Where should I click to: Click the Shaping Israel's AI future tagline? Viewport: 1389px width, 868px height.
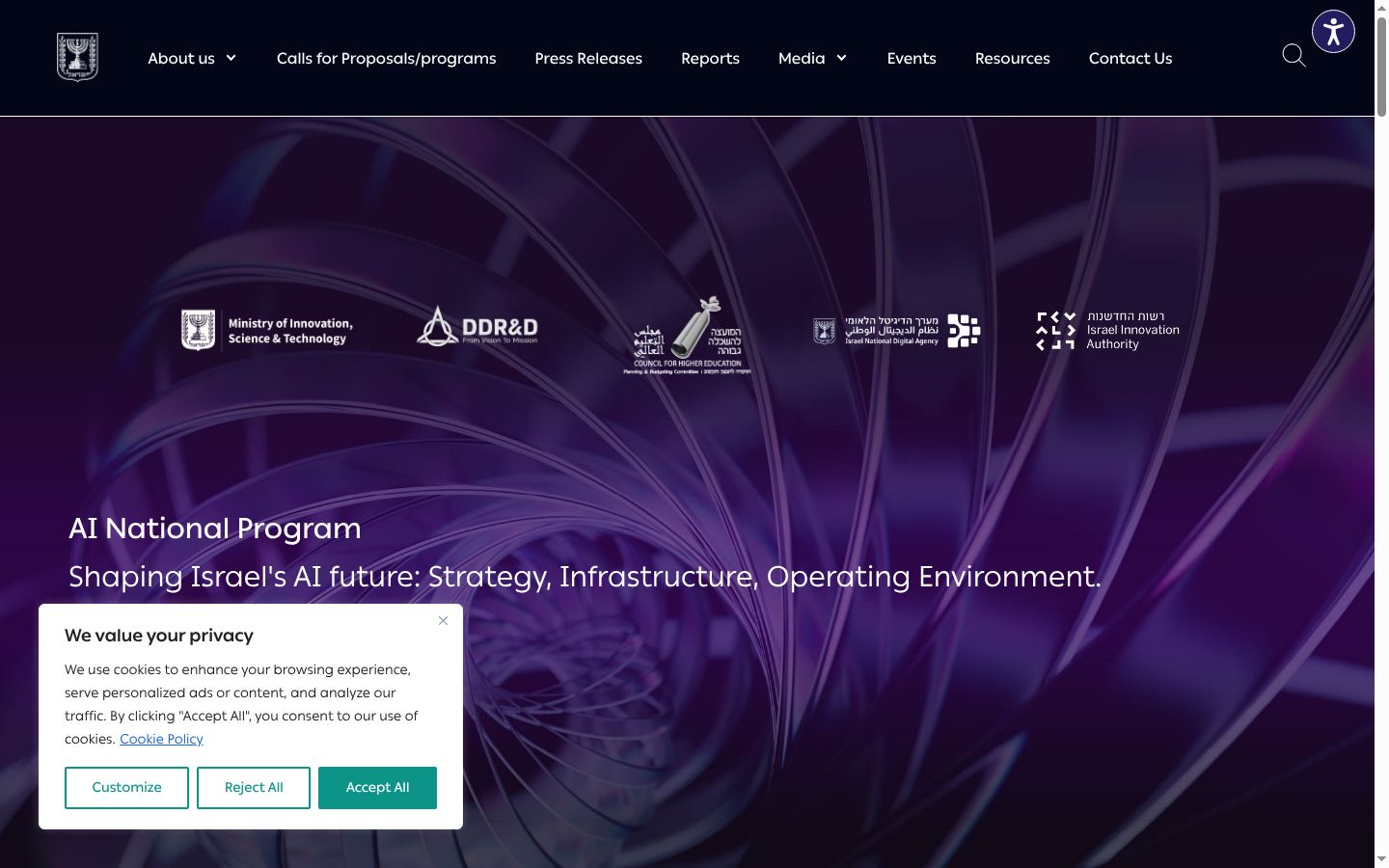(585, 577)
